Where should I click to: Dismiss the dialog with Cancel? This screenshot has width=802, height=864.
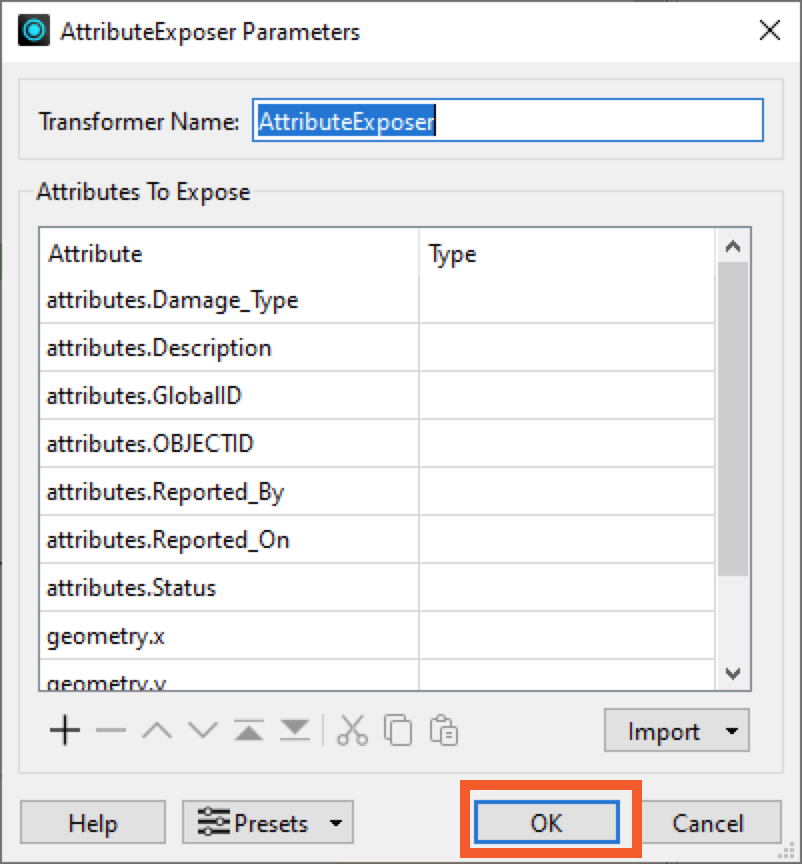coord(711,822)
